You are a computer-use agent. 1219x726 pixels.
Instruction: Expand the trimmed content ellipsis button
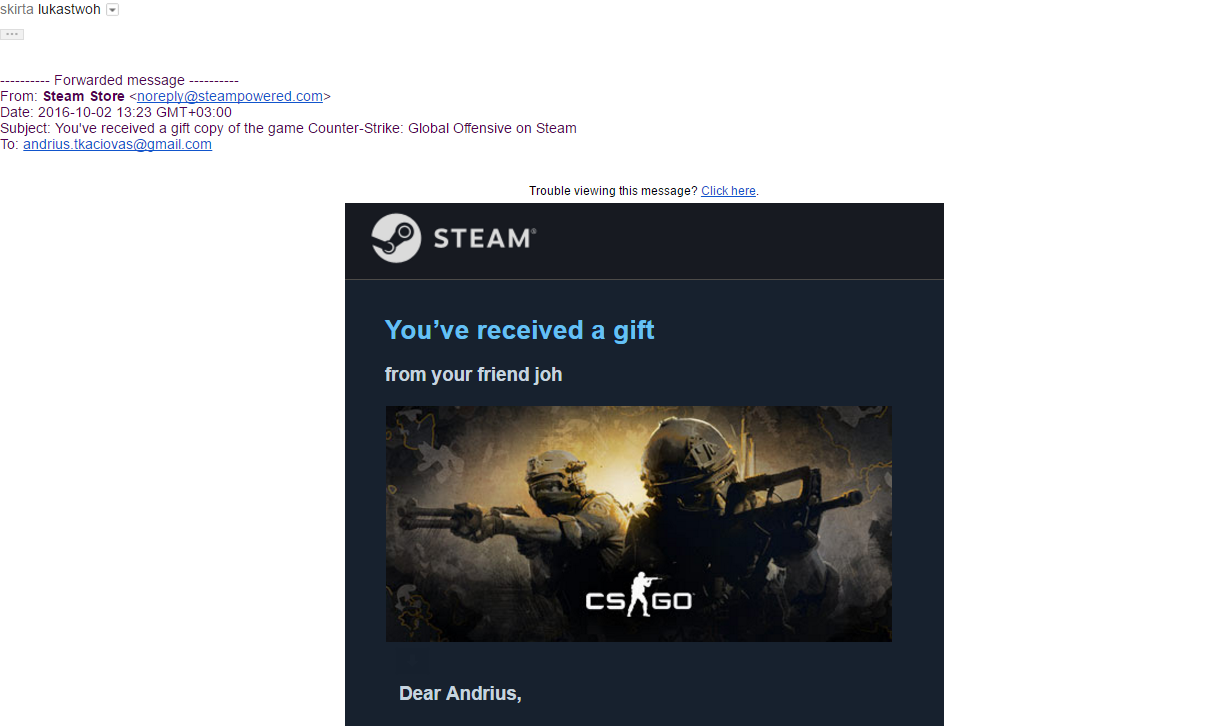coord(12,34)
